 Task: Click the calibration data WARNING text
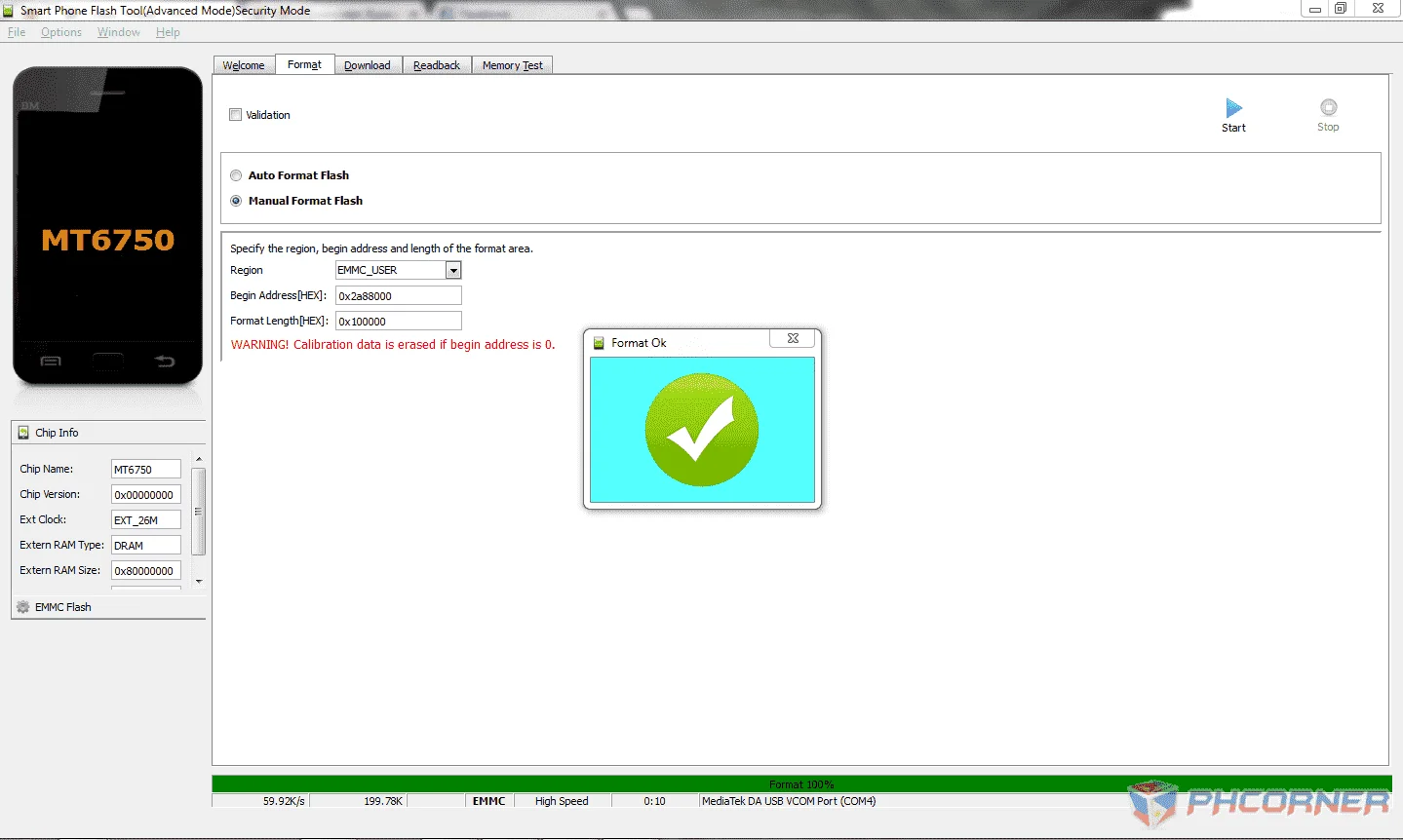pyautogui.click(x=393, y=345)
